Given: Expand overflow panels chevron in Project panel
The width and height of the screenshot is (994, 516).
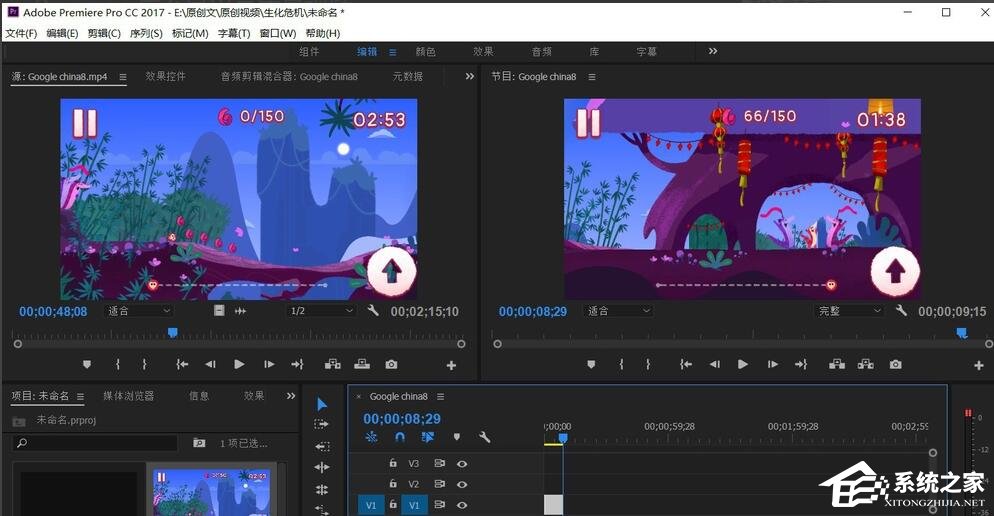Looking at the screenshot, I should tap(291, 396).
